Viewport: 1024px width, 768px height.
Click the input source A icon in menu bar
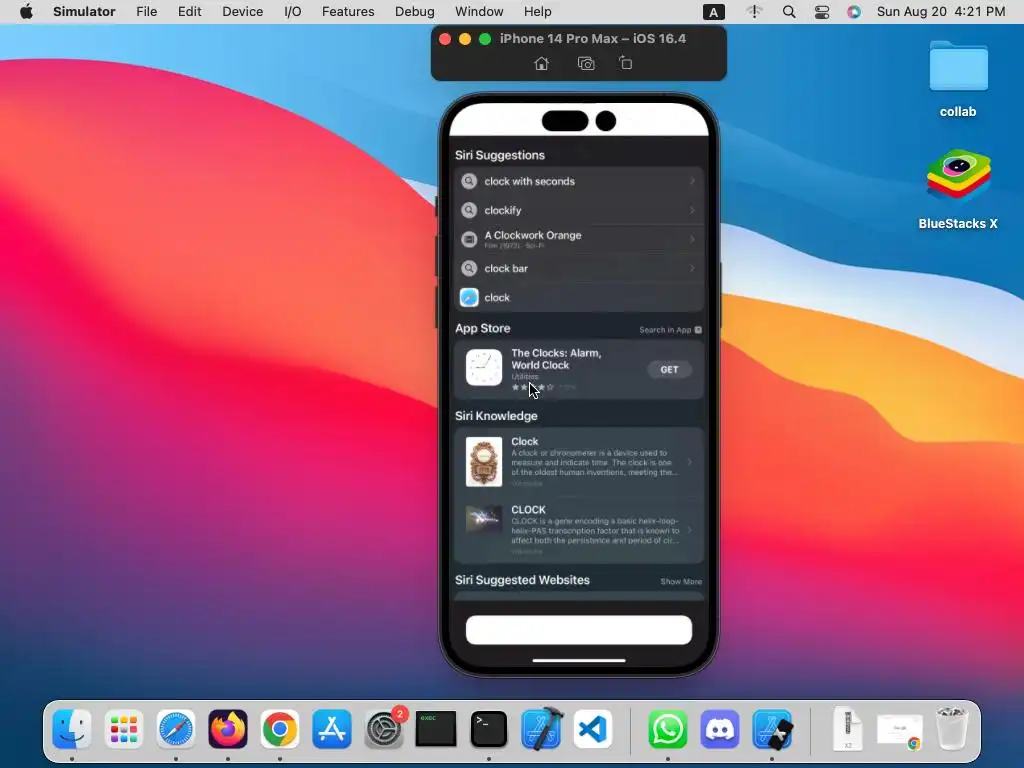pos(713,12)
